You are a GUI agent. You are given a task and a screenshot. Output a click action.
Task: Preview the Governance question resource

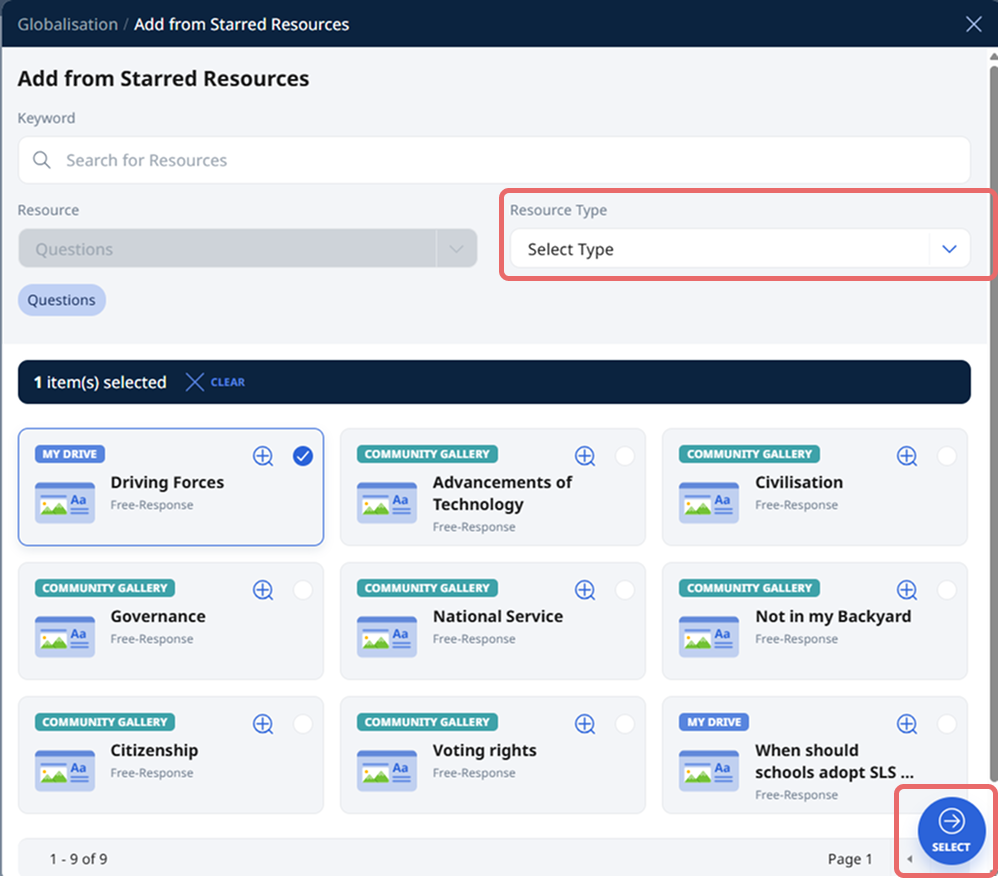[x=262, y=589]
